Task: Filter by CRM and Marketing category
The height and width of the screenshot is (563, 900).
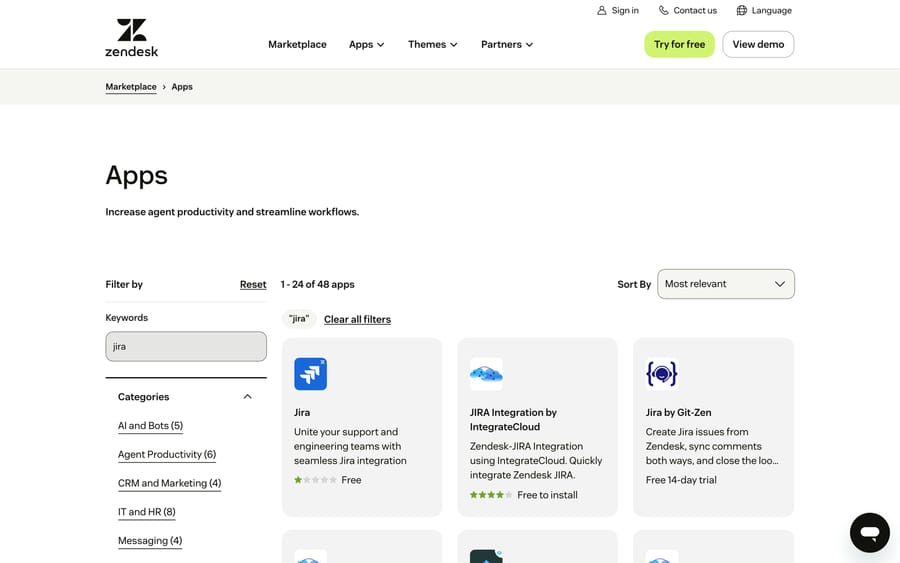Action: (x=169, y=483)
